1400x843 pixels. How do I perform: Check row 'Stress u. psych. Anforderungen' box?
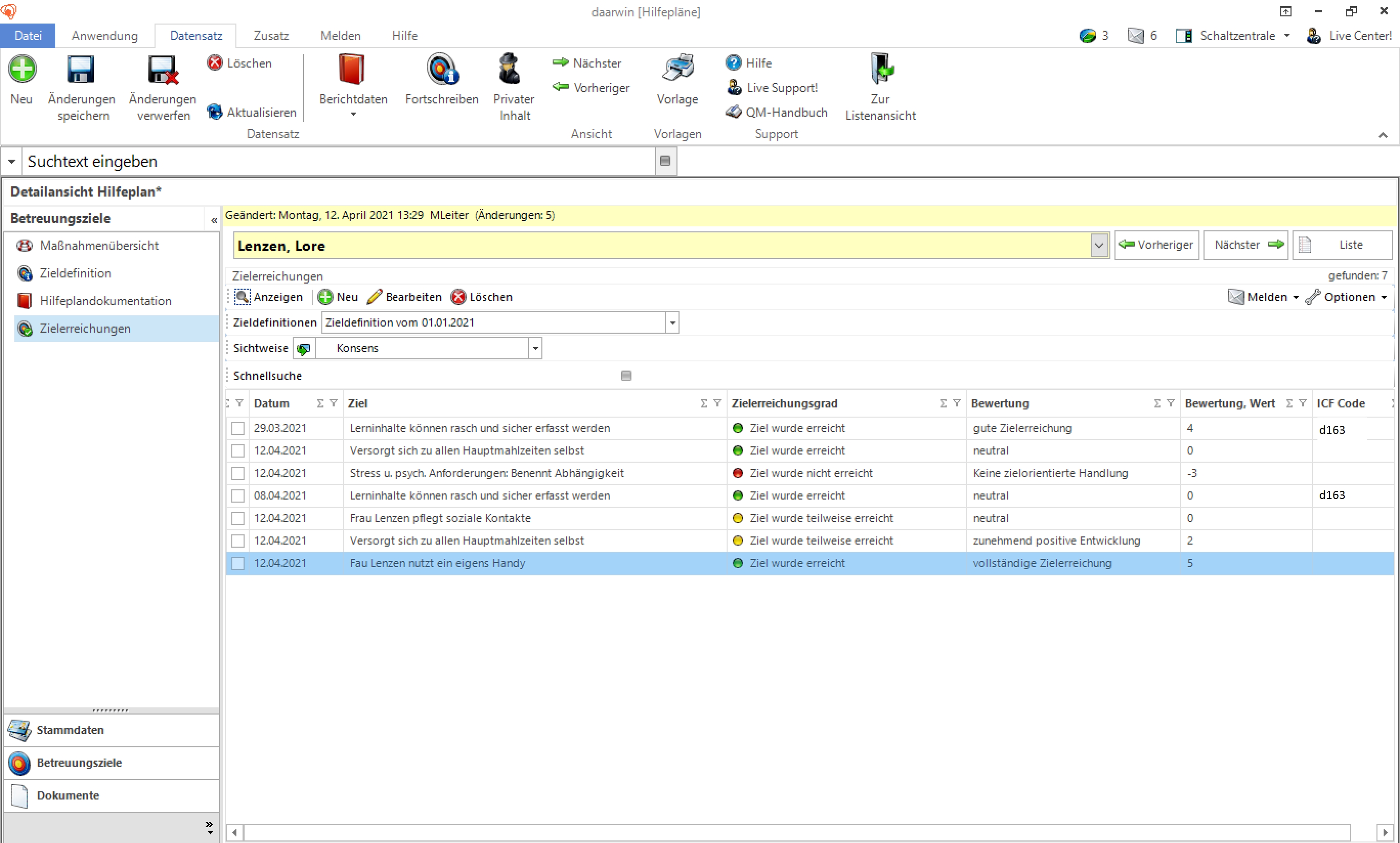click(238, 472)
